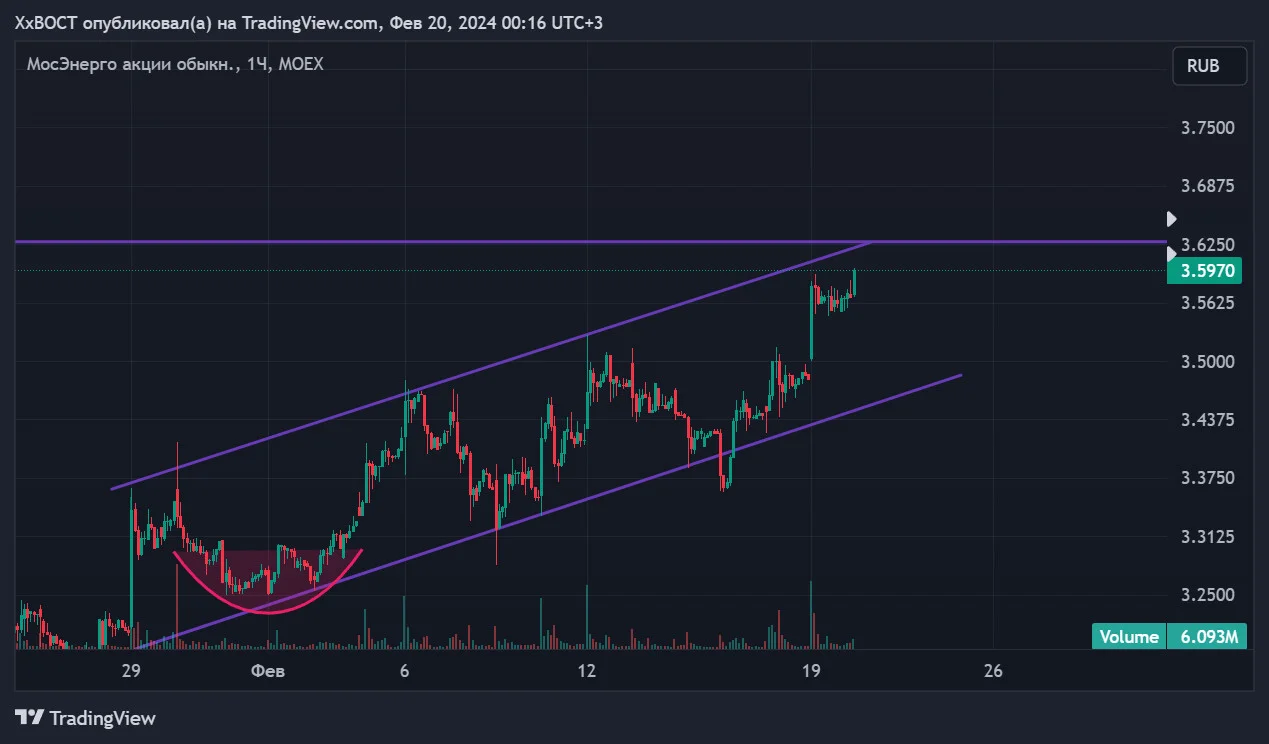The image size is (1269, 744).
Task: Click the 3.3125 price axis label
Action: 1207,537
